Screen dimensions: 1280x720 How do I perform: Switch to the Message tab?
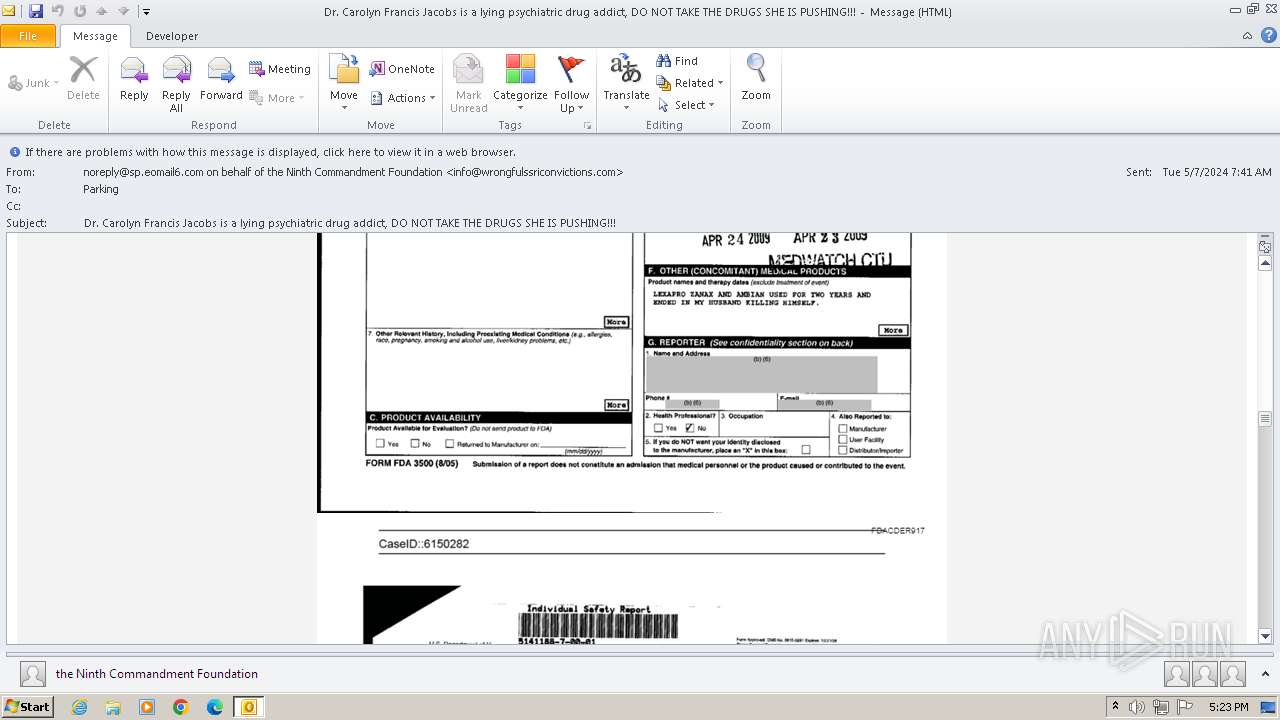tap(95, 36)
